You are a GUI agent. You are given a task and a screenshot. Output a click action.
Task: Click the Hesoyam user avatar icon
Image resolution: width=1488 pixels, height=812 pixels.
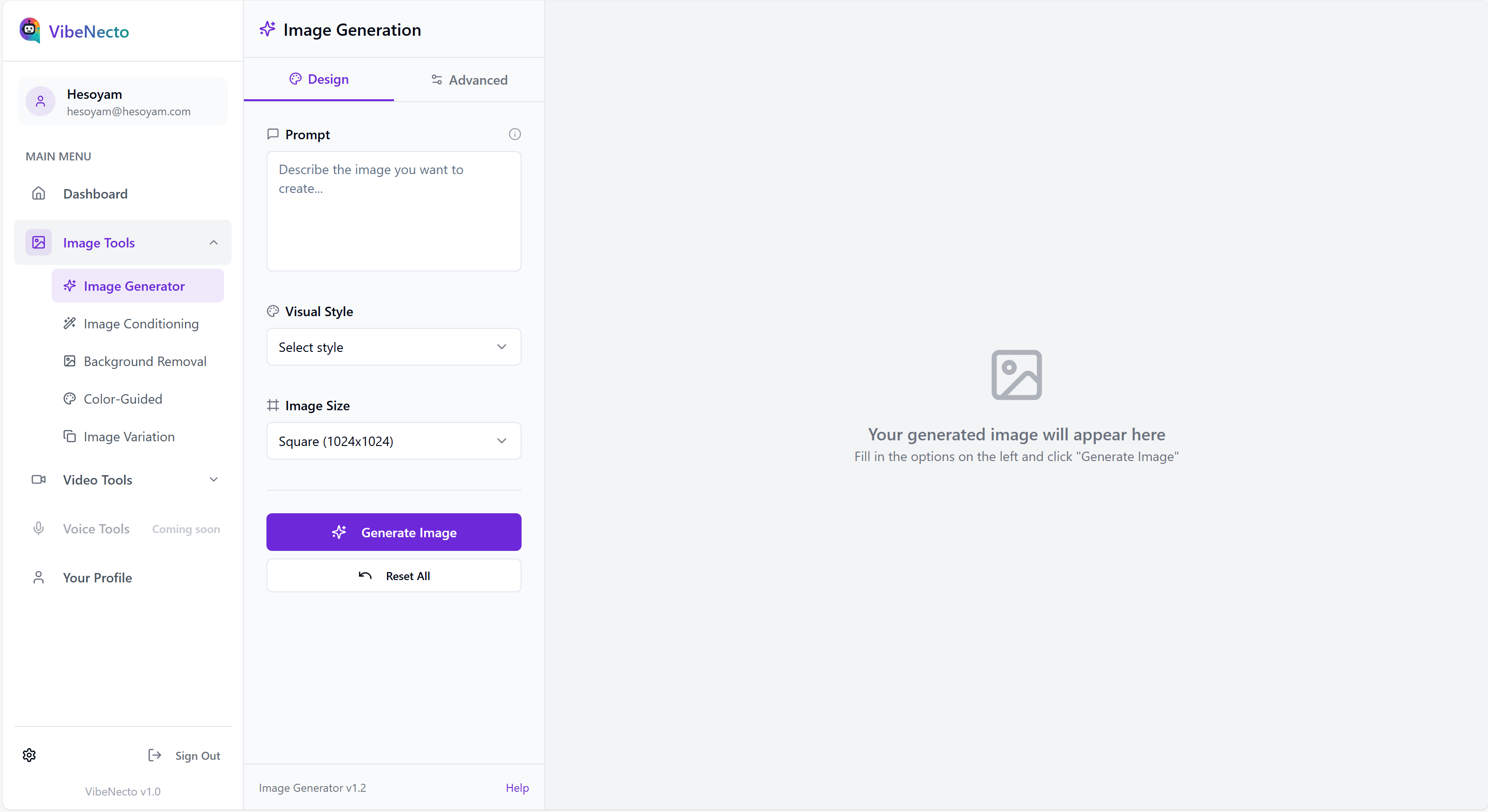tap(40, 102)
